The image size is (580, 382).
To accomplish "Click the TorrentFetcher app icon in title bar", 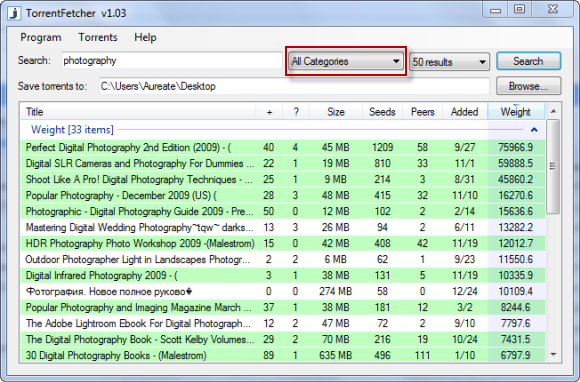I will (14, 13).
